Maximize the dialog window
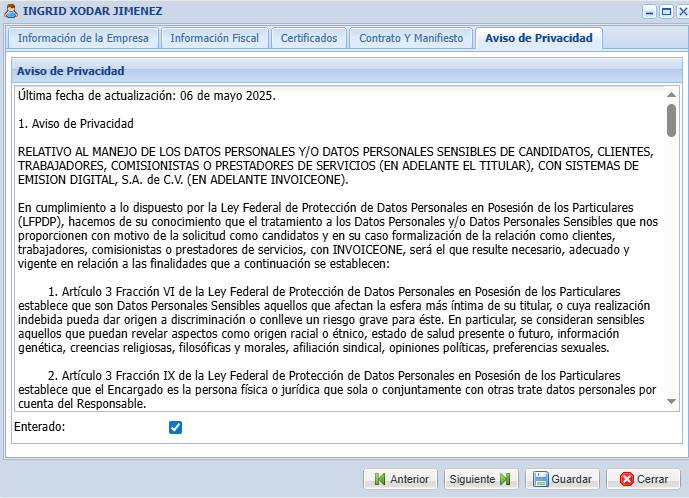The height and width of the screenshot is (498, 689). 664,12
